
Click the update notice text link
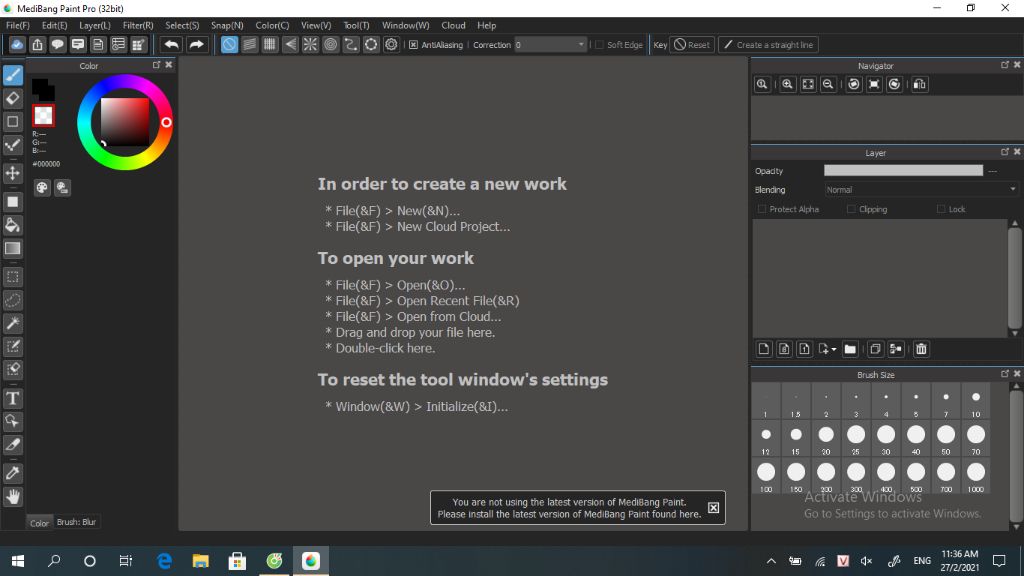[x=569, y=508]
